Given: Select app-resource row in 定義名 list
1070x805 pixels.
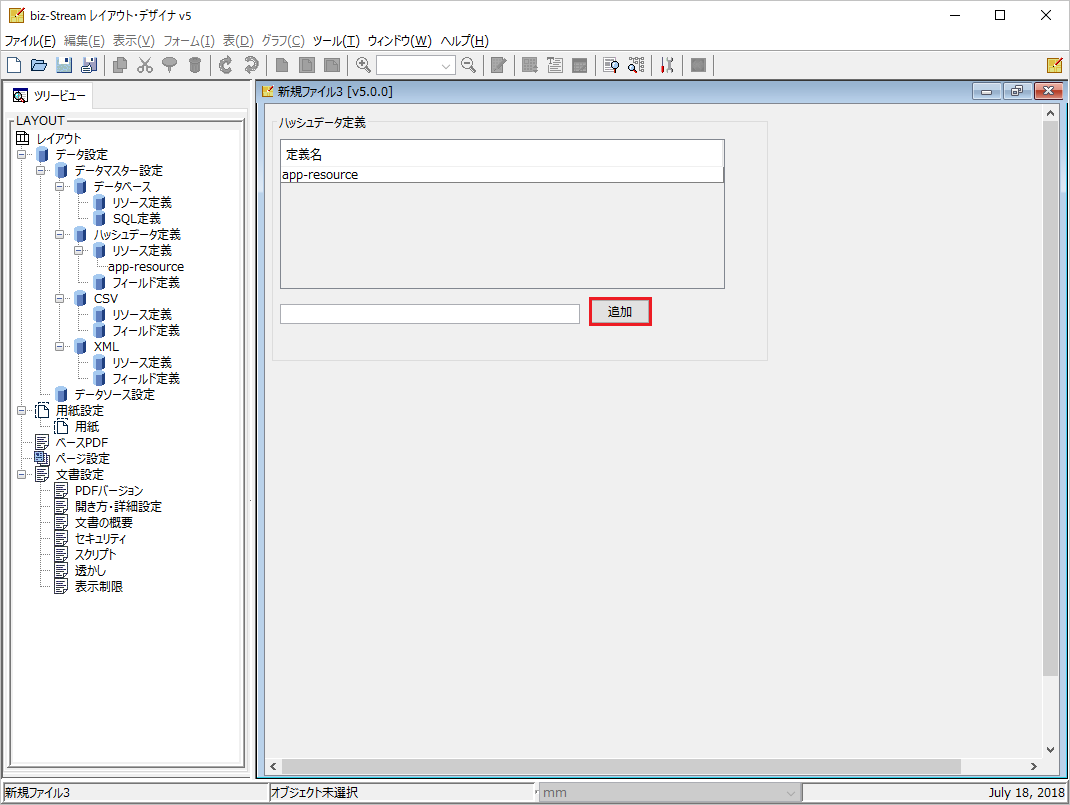Looking at the screenshot, I should (x=502, y=175).
